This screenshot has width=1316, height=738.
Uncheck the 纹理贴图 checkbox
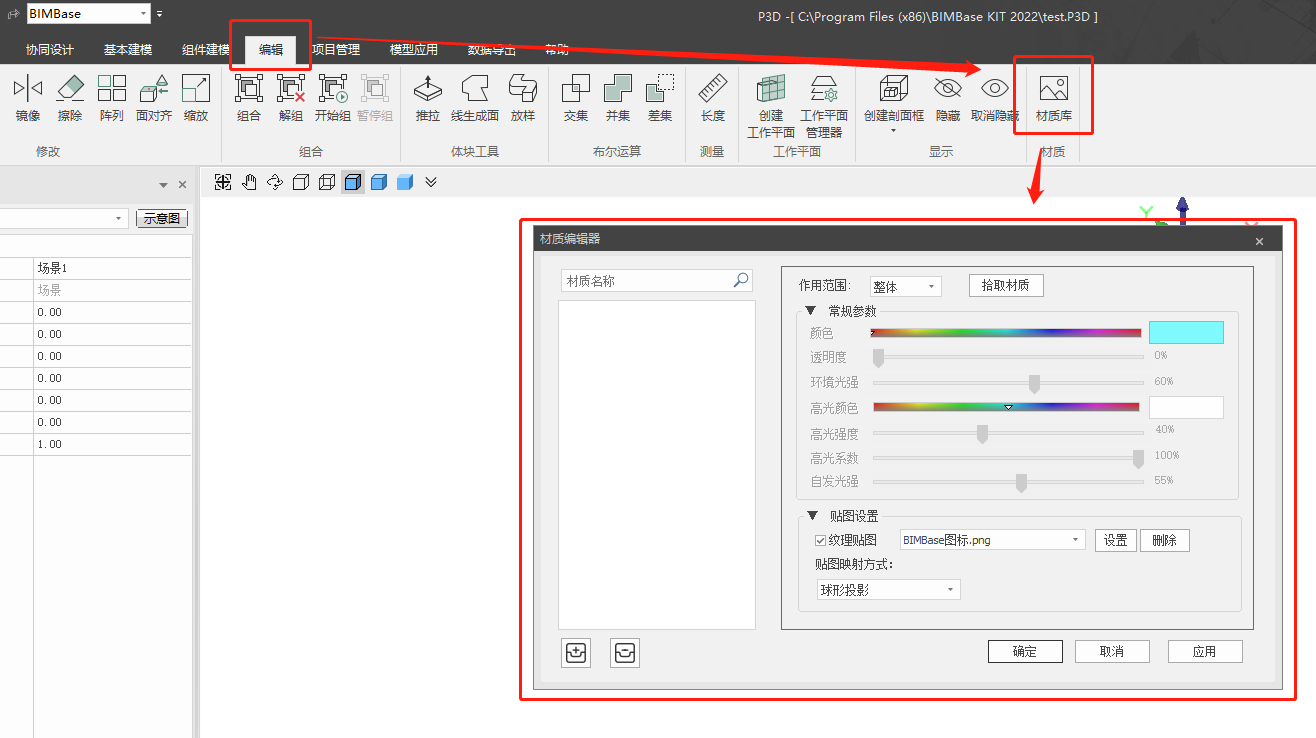tap(821, 540)
